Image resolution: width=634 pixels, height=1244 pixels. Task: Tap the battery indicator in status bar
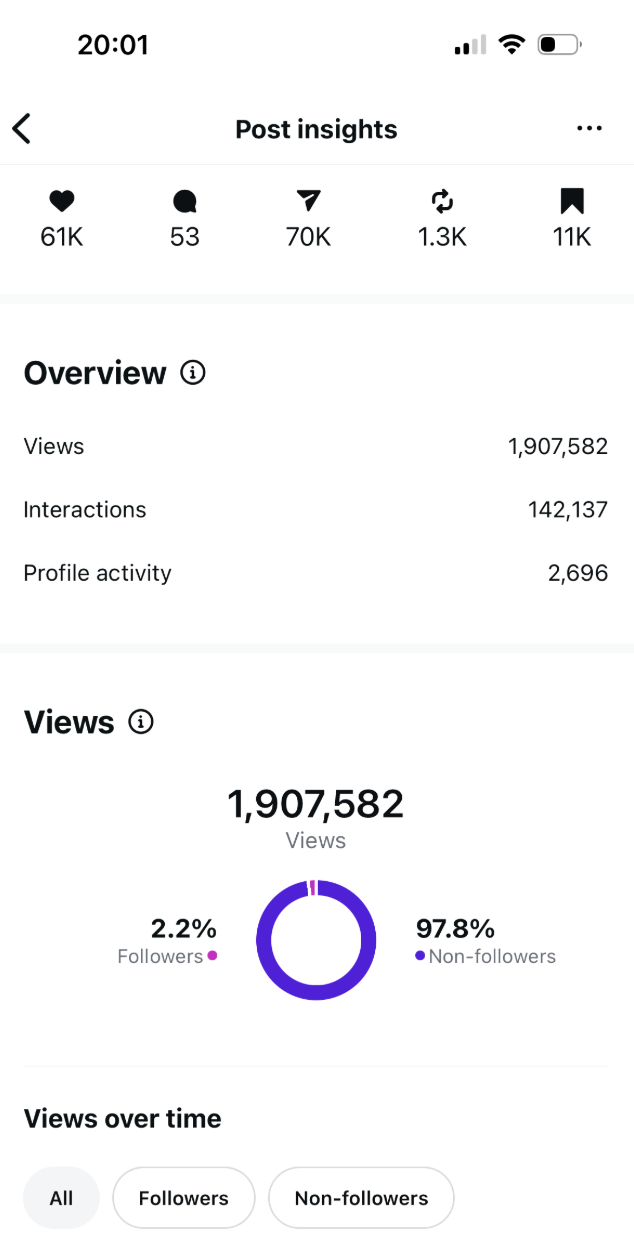[558, 45]
